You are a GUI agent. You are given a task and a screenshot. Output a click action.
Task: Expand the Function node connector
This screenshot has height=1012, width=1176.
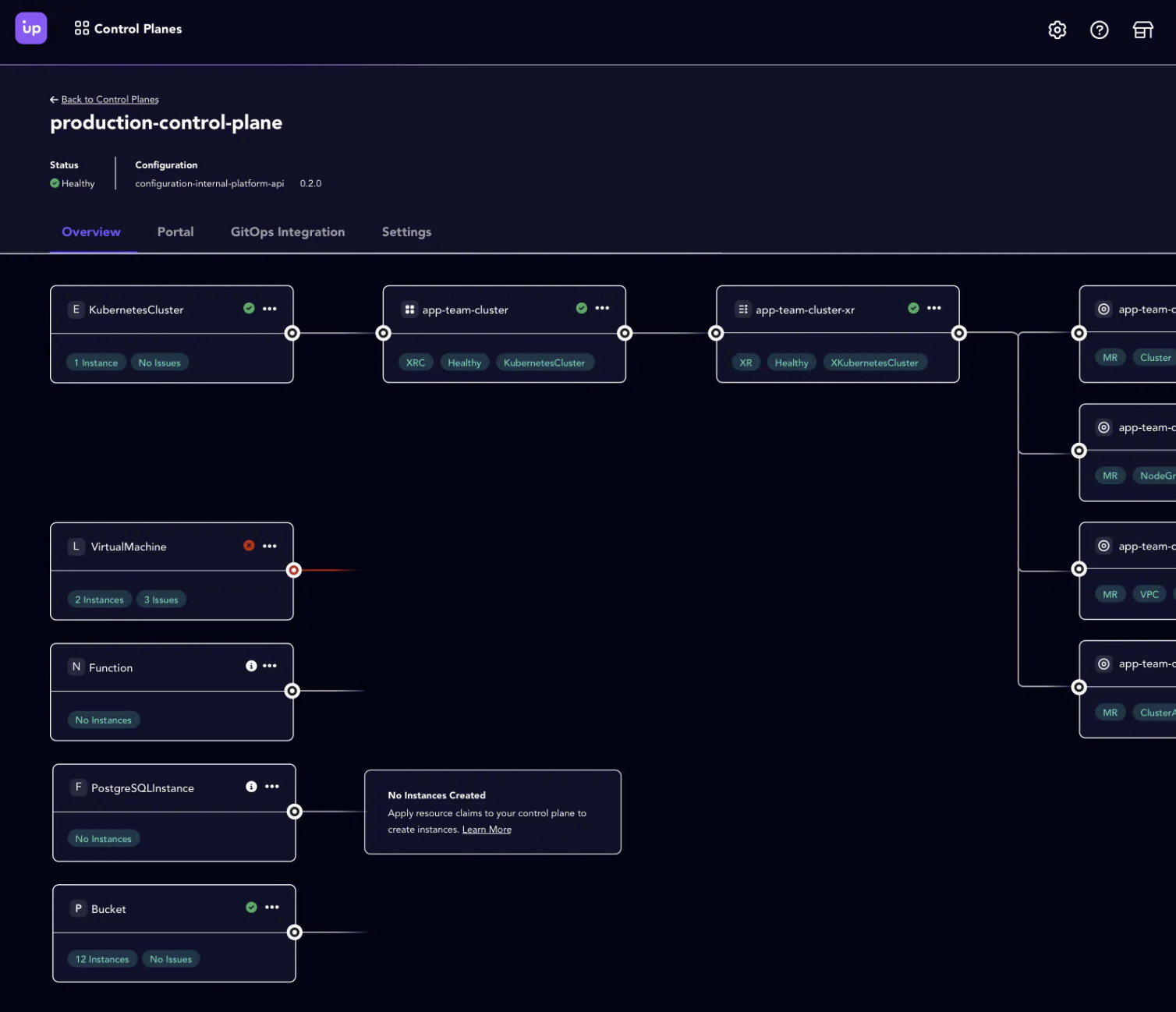click(x=292, y=691)
